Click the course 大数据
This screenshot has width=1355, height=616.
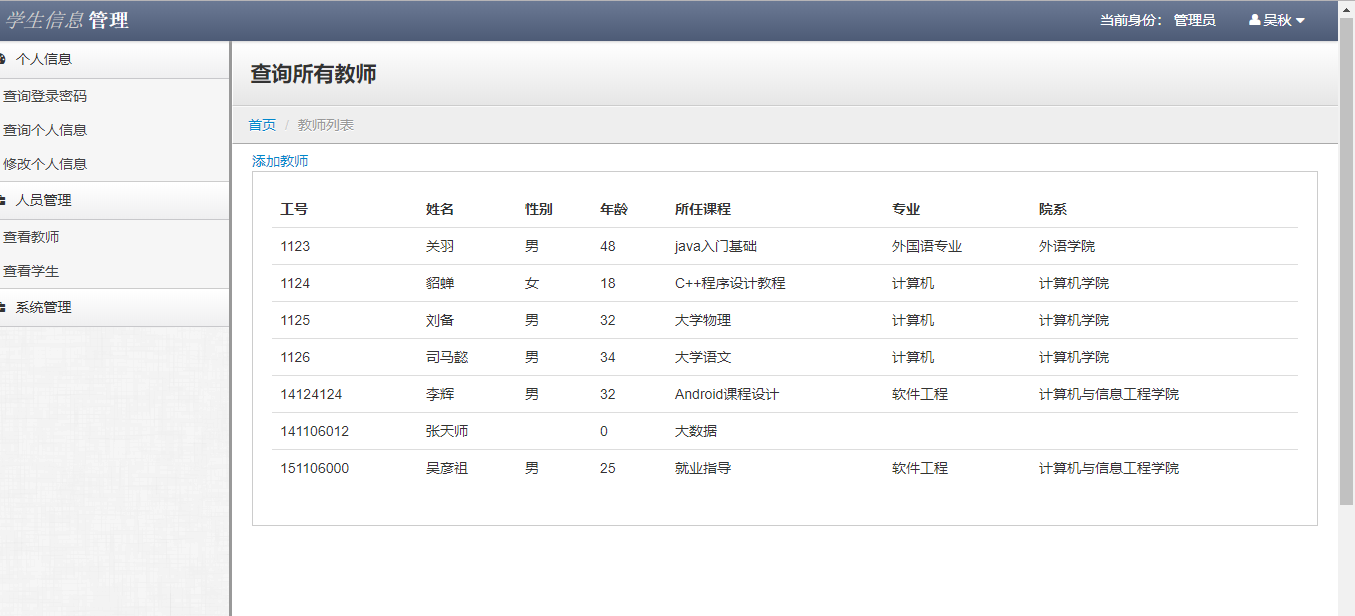coord(696,431)
